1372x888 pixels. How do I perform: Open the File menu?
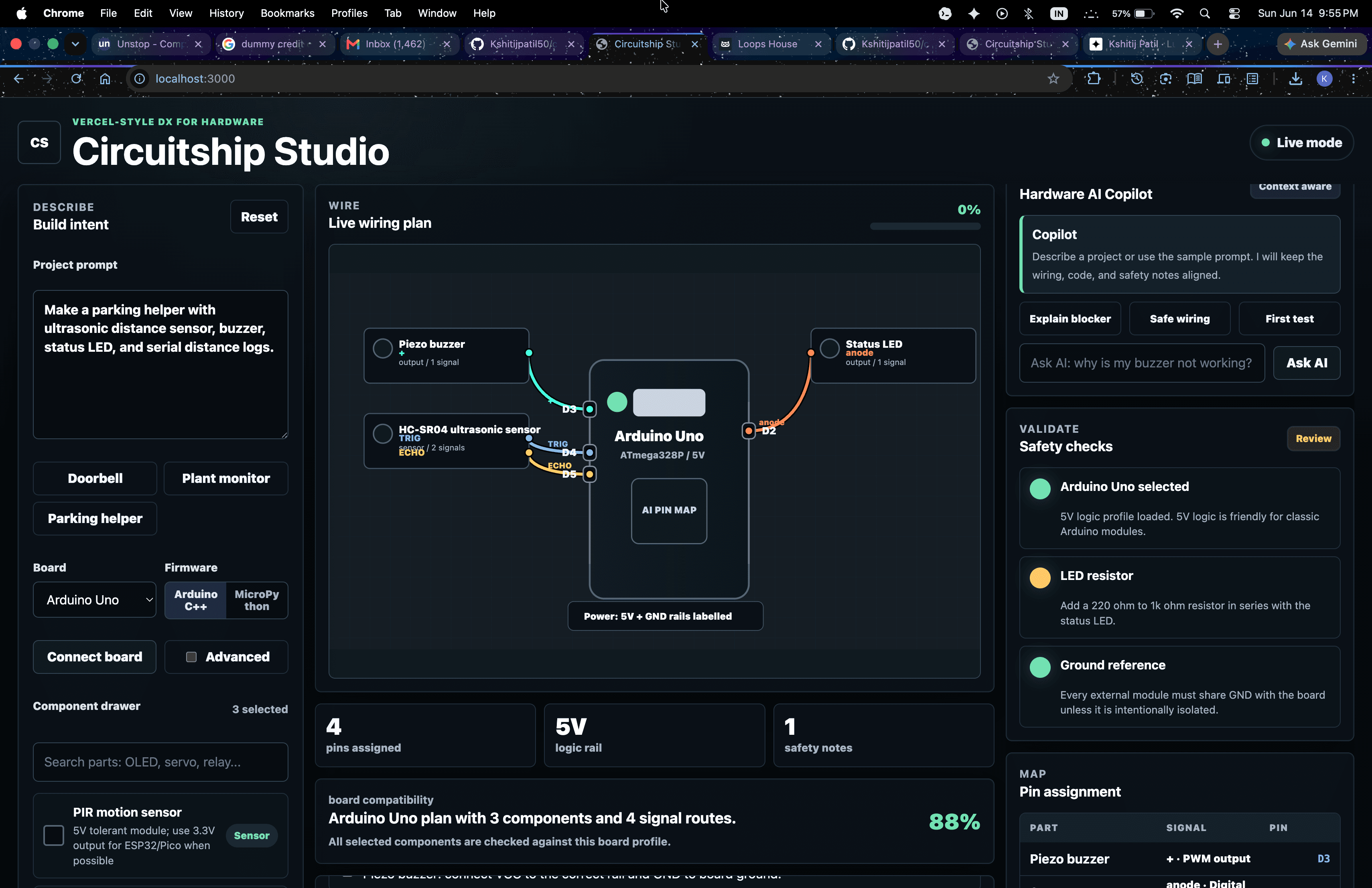pyautogui.click(x=108, y=13)
